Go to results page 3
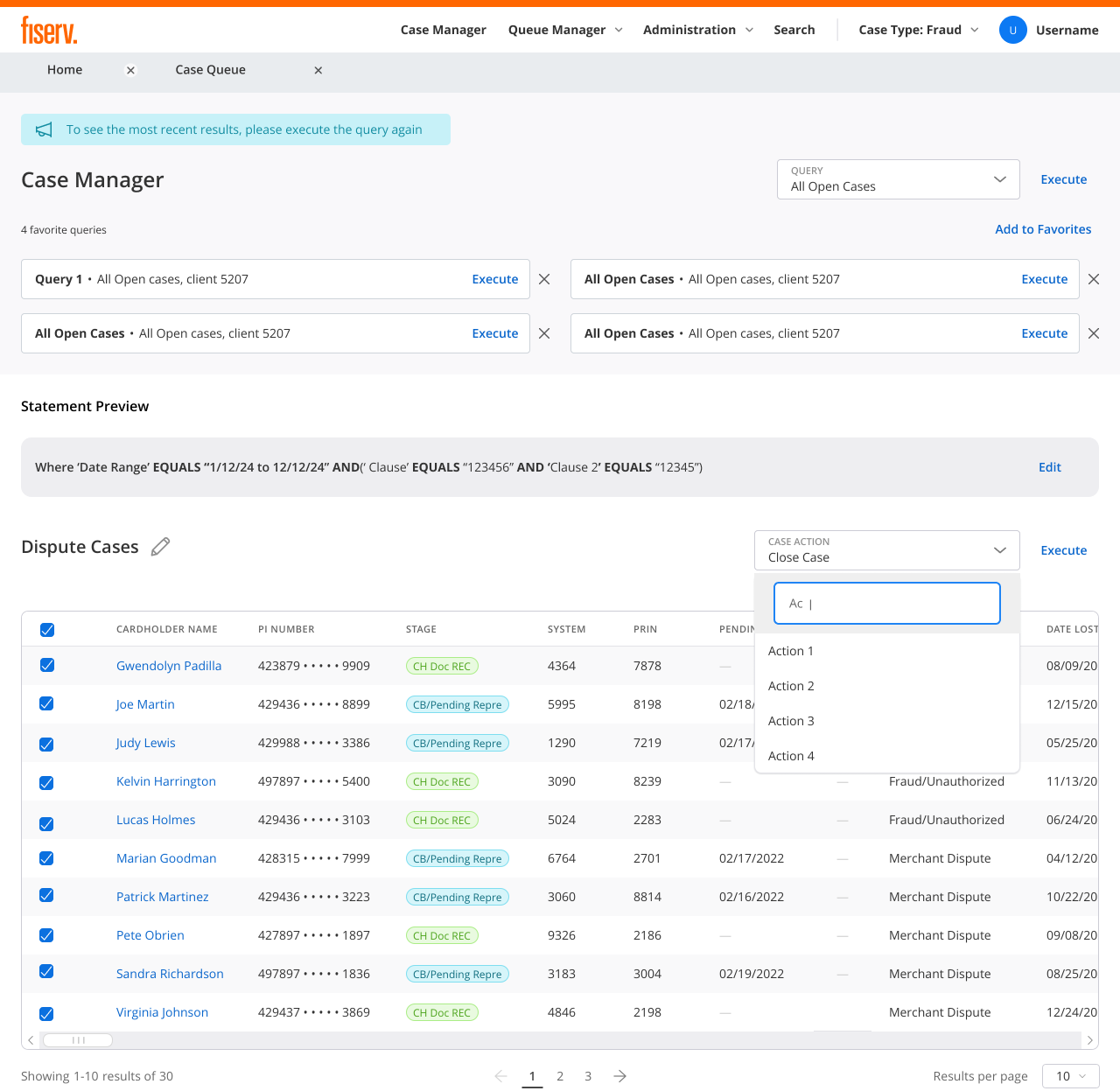Screen dimensions: 1120x1091 point(588,1076)
